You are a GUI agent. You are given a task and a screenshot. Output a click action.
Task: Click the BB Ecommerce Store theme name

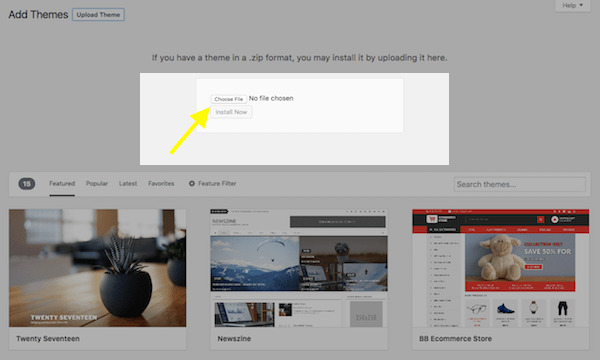point(455,339)
